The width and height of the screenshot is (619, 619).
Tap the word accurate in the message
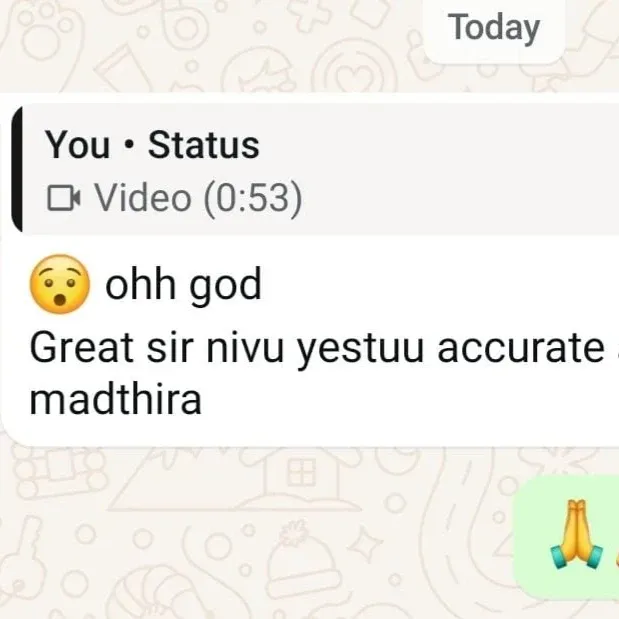521,348
